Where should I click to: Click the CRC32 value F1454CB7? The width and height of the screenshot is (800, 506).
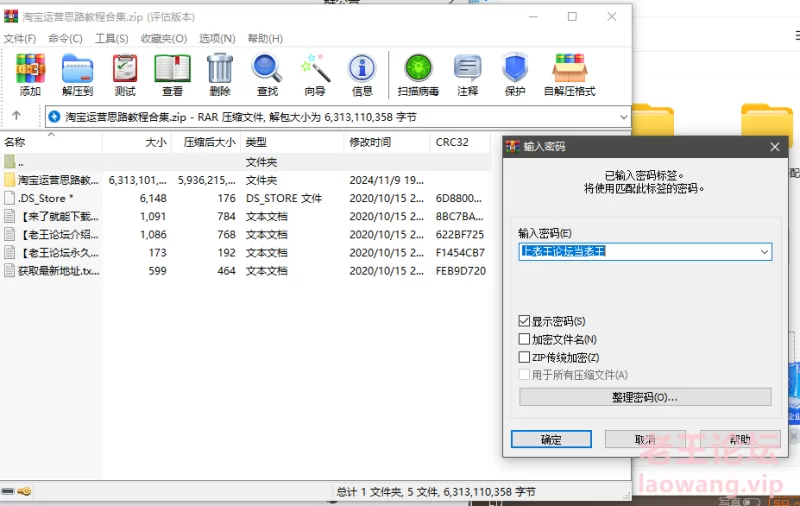point(460,252)
